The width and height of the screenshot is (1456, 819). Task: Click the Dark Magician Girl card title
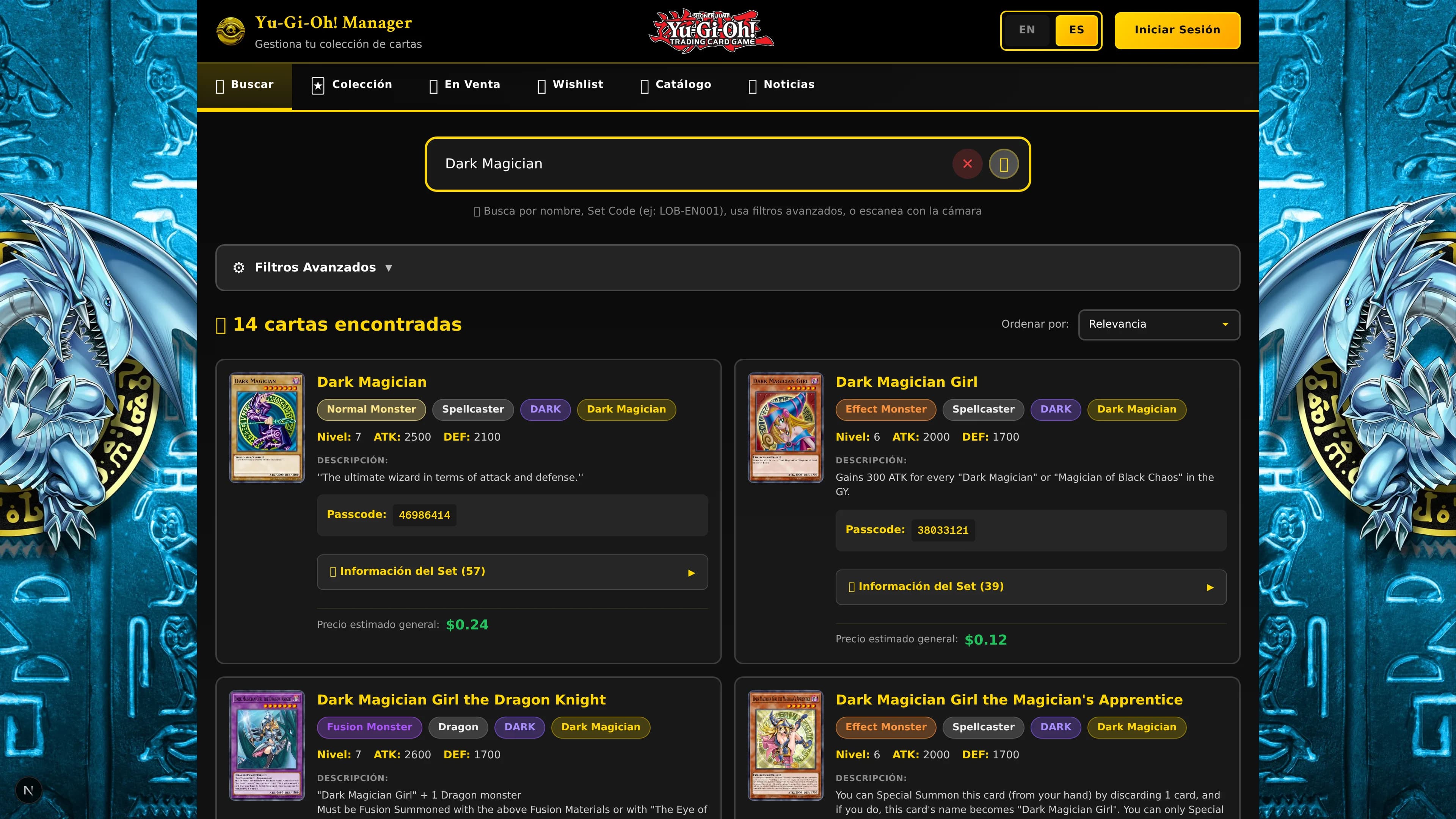(x=907, y=382)
